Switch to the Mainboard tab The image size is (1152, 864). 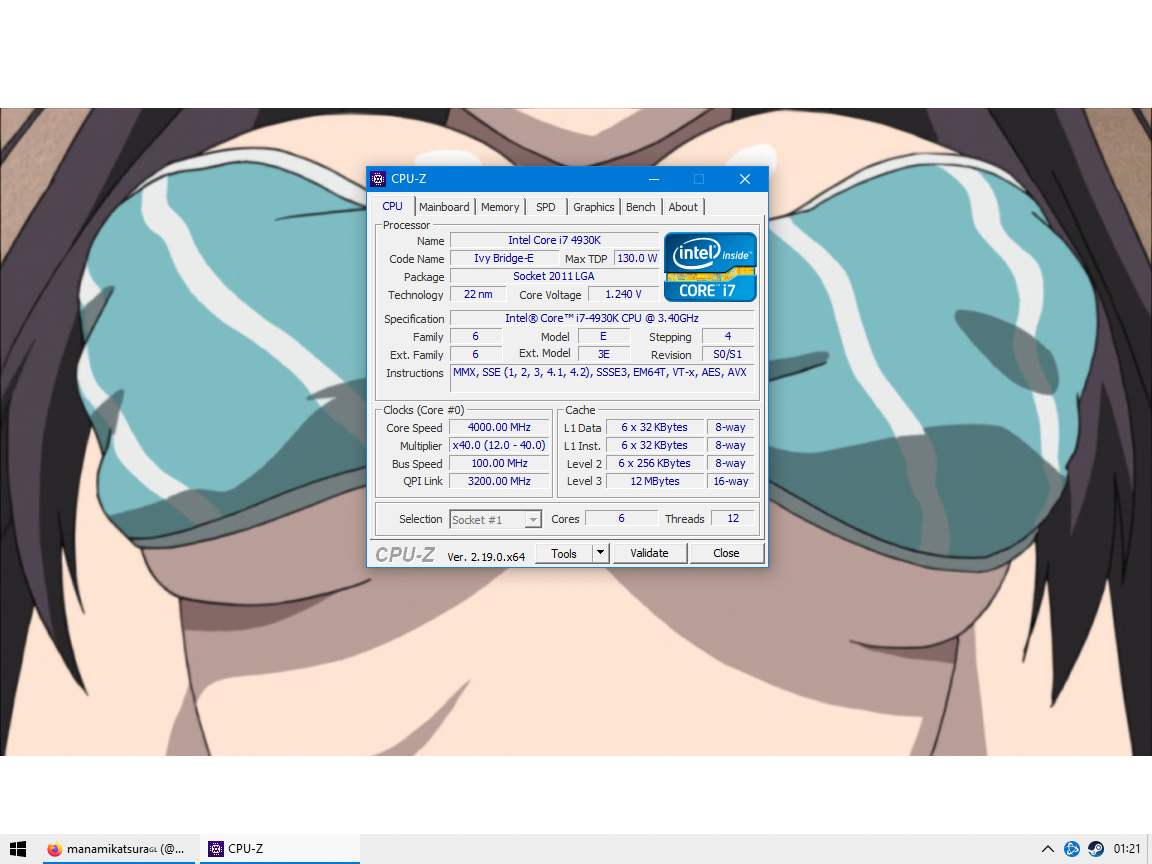coord(444,207)
